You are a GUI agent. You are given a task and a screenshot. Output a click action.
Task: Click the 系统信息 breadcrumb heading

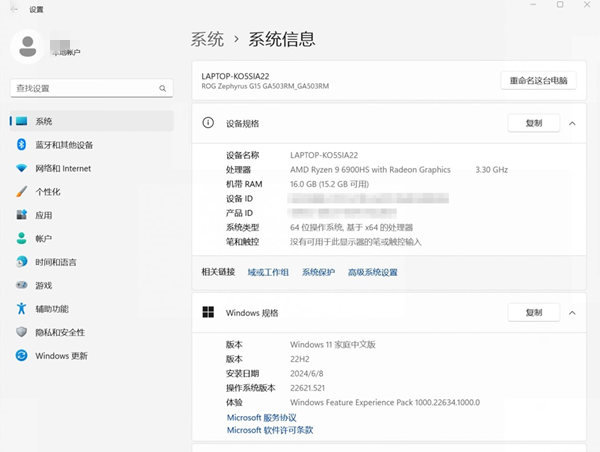[x=282, y=39]
